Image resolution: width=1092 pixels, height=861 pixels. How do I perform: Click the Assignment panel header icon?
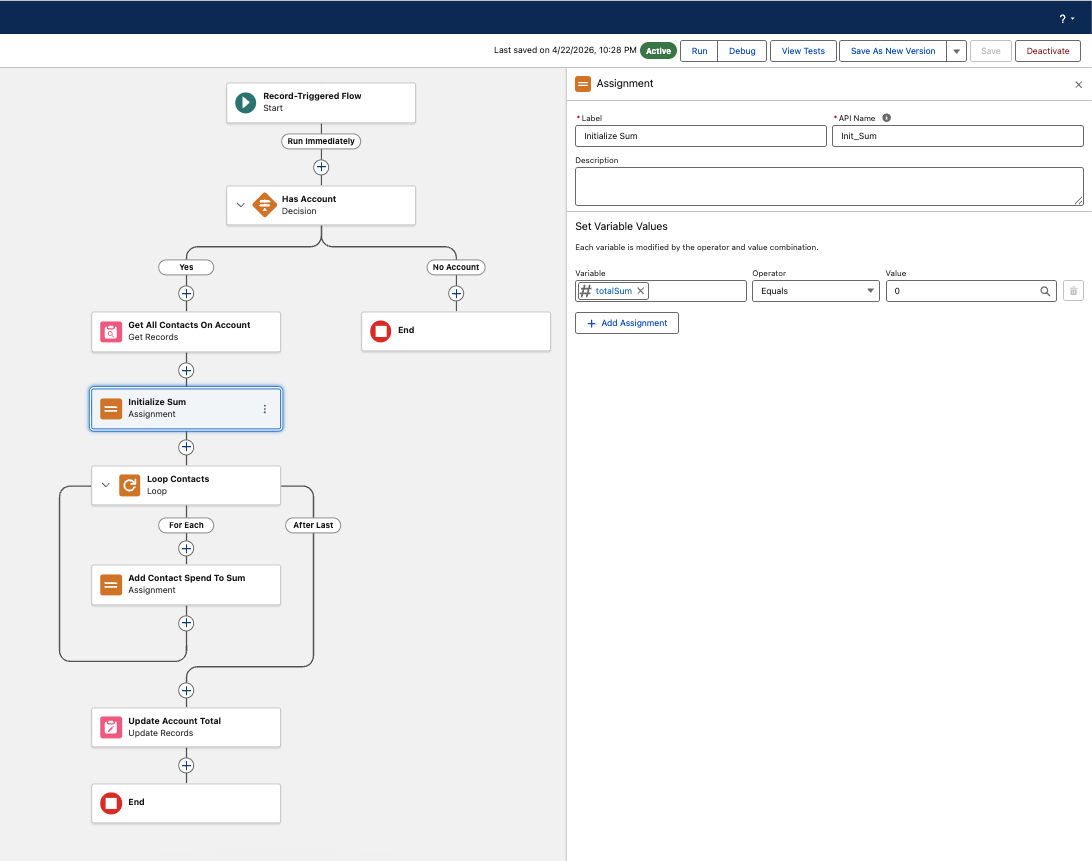583,84
